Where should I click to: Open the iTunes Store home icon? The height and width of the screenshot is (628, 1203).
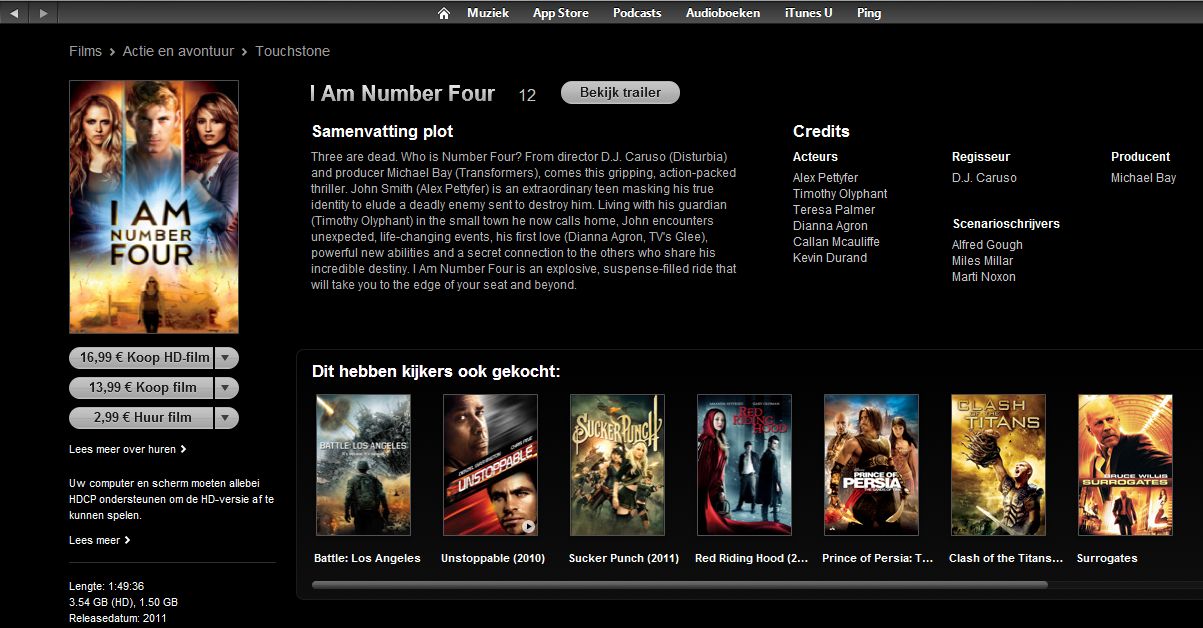click(x=444, y=13)
